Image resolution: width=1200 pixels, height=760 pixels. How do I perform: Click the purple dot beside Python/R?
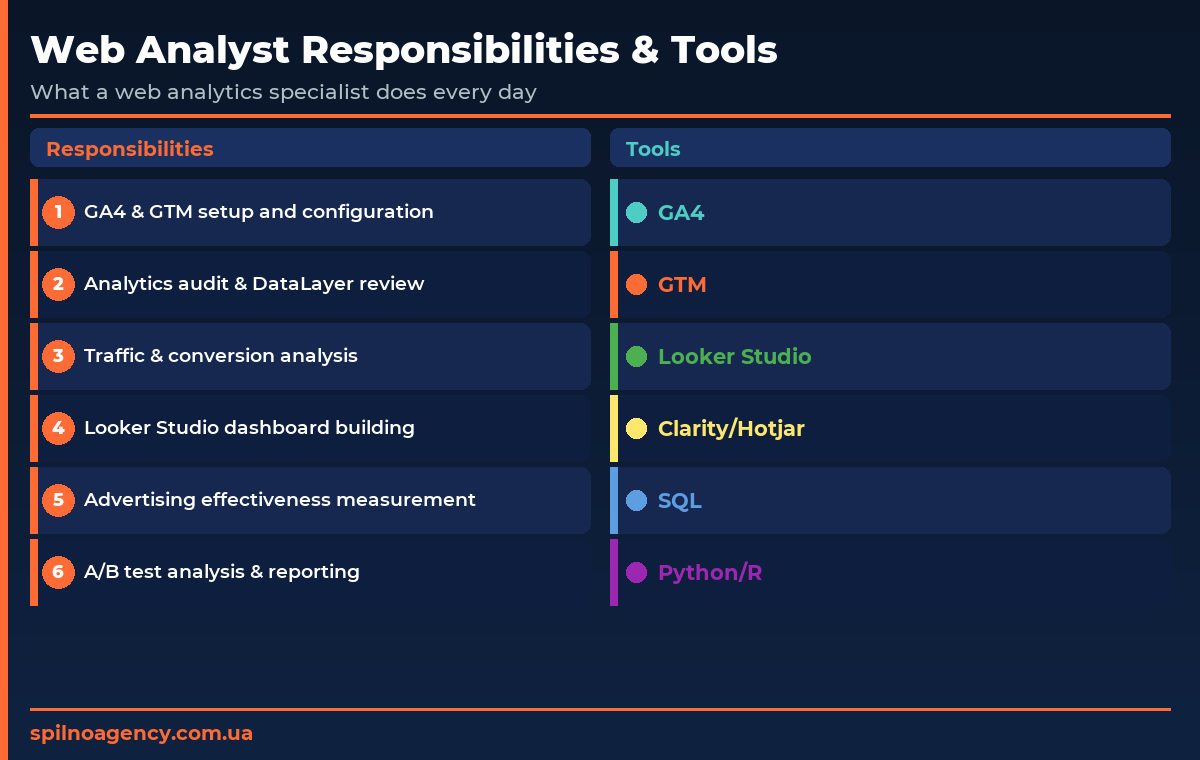[636, 572]
